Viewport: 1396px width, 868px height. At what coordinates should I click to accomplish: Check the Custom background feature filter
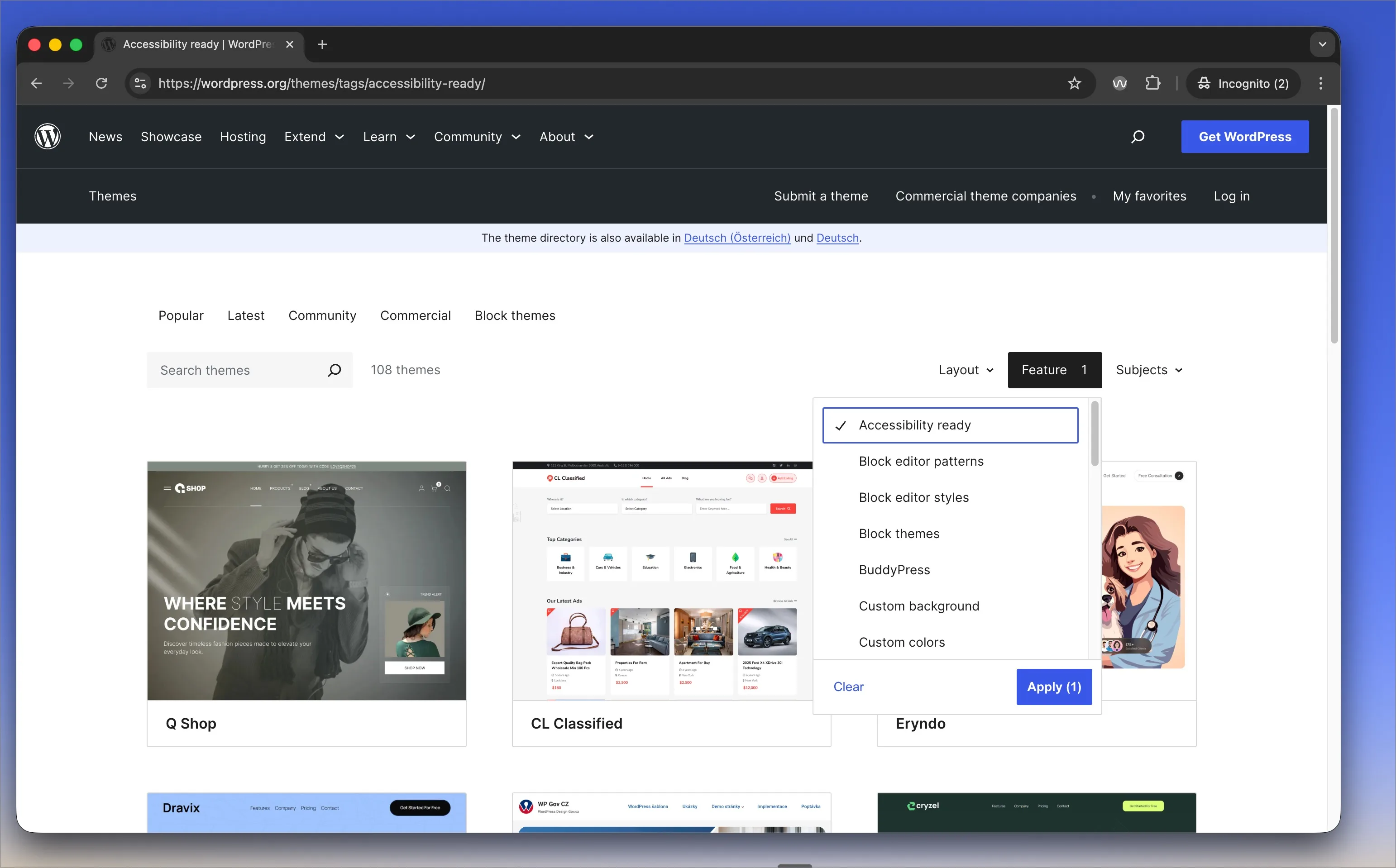919,606
